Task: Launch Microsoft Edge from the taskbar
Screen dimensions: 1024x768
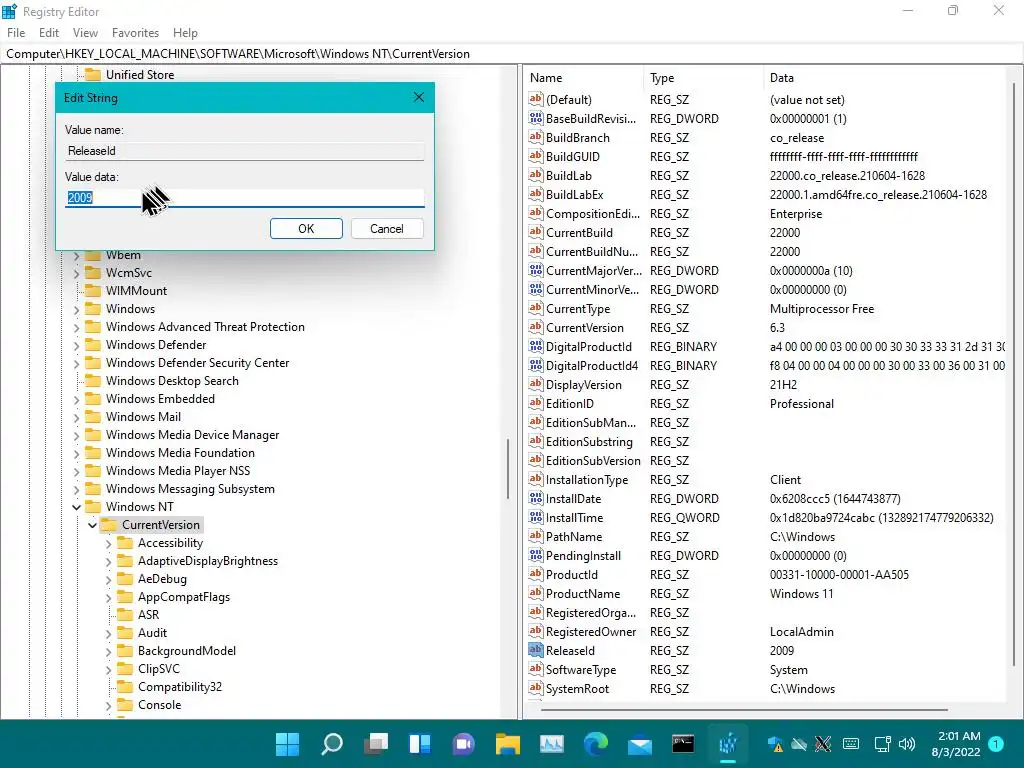Action: [596, 743]
